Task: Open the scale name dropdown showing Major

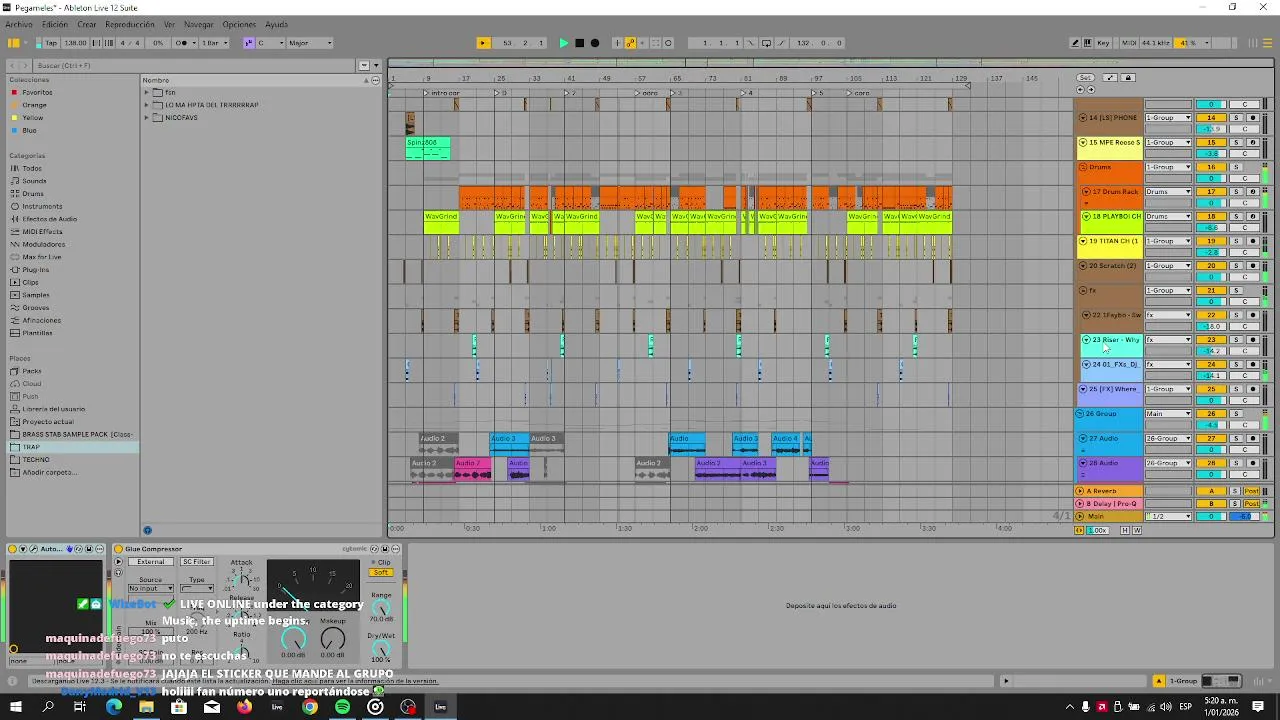Action: (x=310, y=43)
